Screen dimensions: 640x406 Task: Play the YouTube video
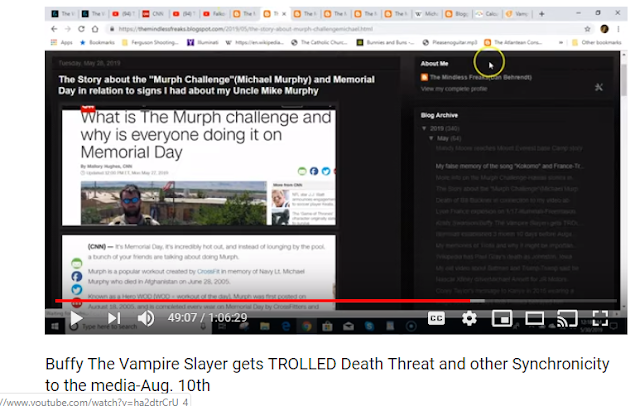76,318
